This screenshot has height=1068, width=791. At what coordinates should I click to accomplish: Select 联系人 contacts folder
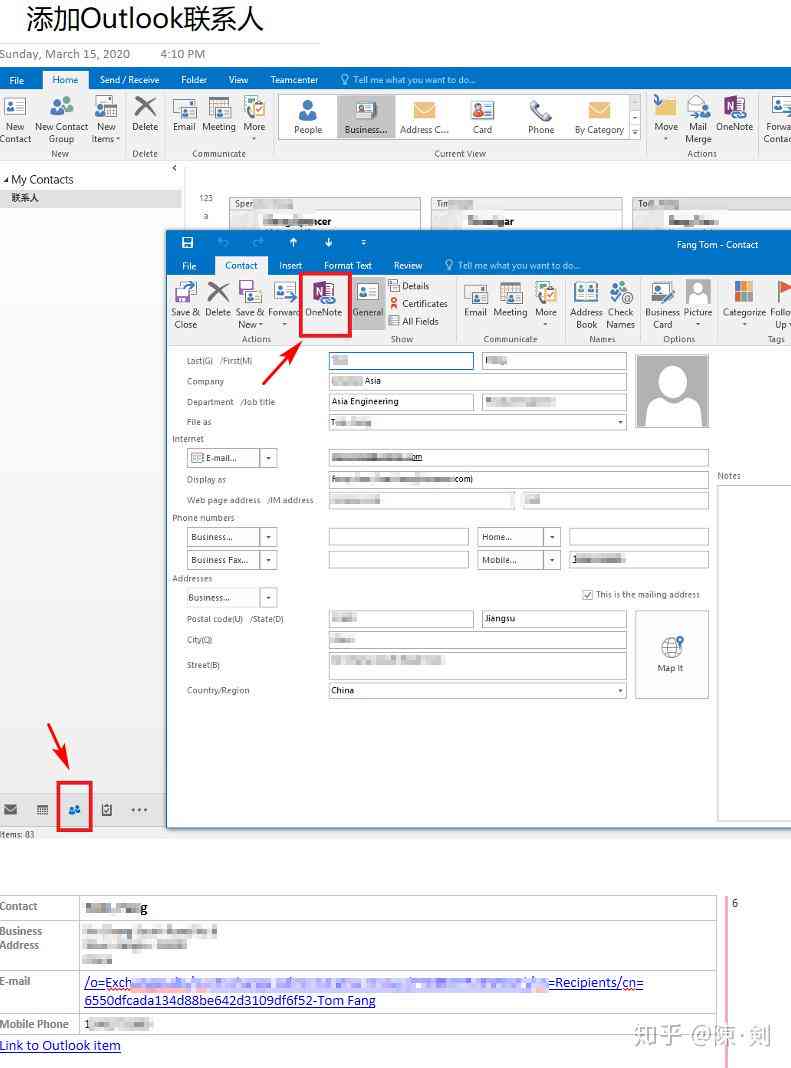click(91, 198)
